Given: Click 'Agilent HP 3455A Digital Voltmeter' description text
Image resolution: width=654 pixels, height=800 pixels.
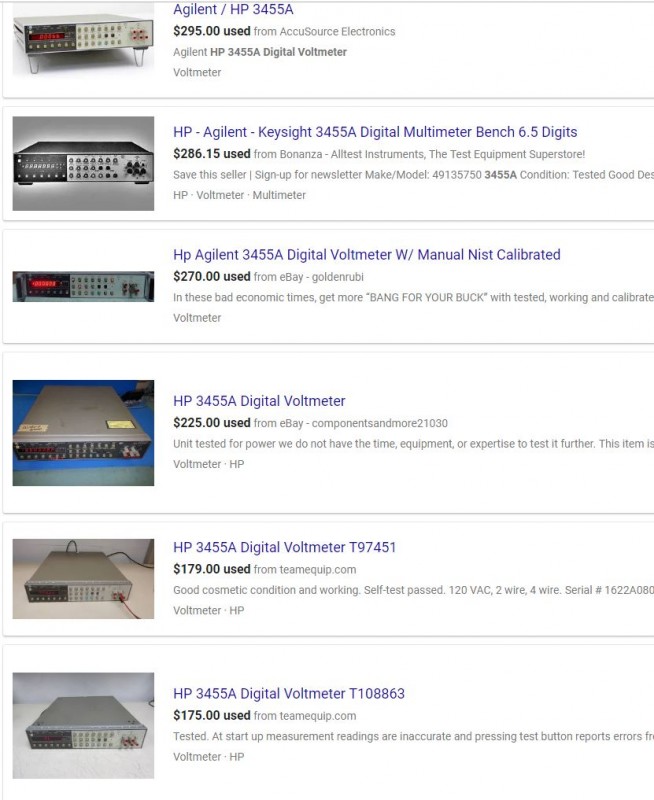Looking at the screenshot, I should pos(260,52).
